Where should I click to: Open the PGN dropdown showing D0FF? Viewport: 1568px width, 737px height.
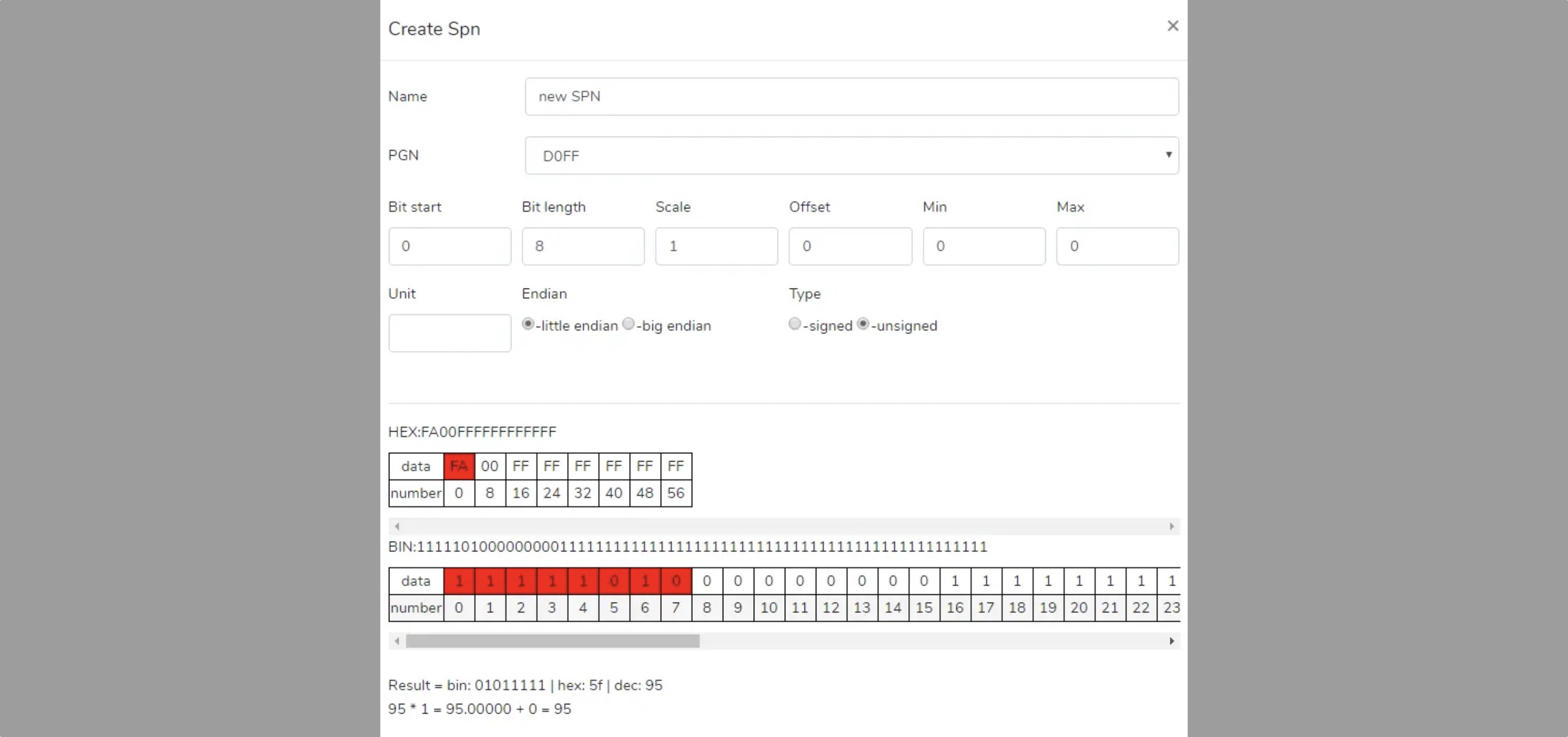[851, 155]
